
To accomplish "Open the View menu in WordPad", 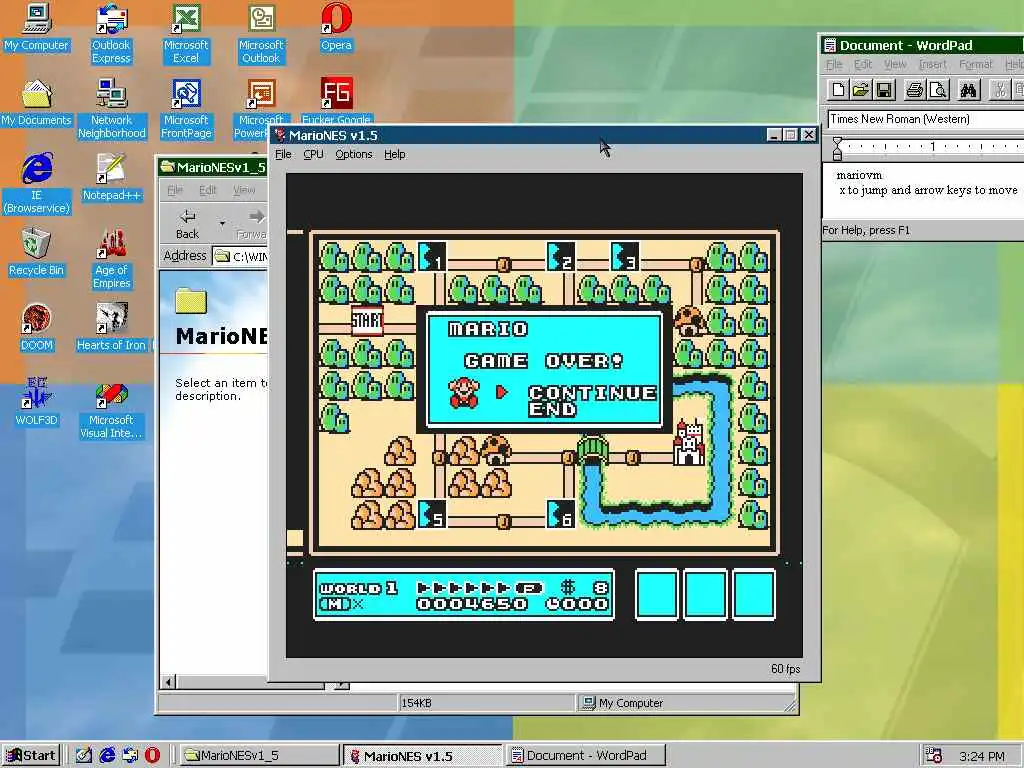I will (895, 64).
